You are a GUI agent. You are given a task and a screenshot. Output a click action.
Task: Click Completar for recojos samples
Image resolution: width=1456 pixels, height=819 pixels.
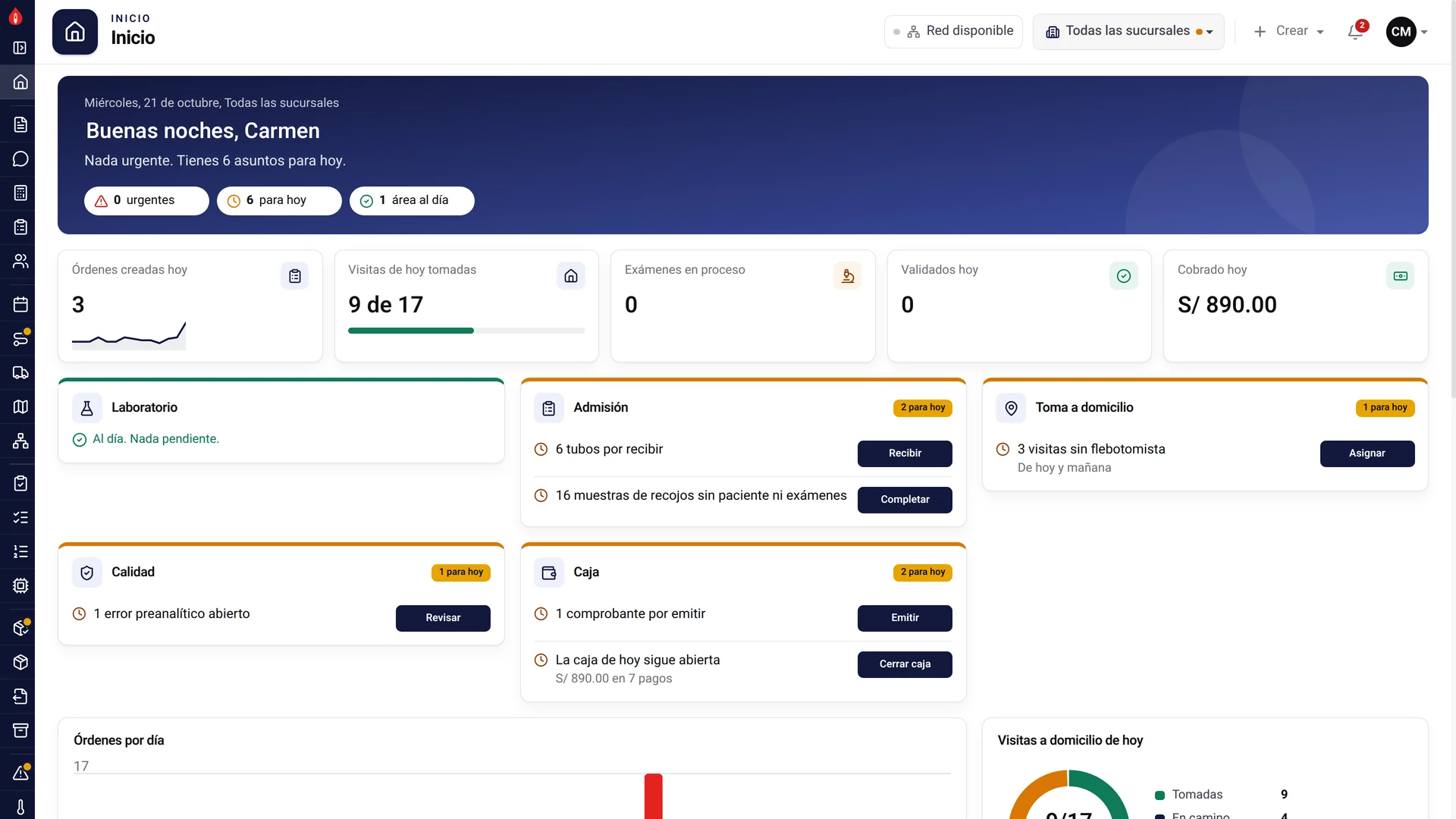coord(905,499)
